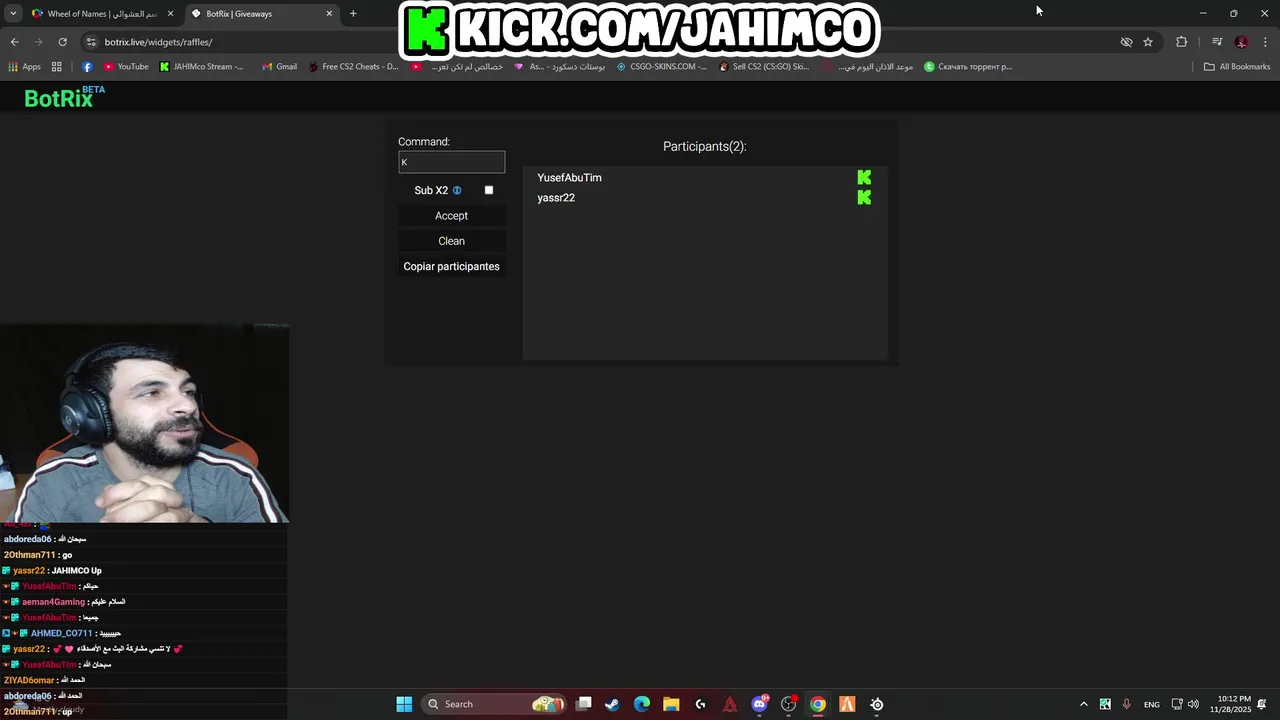Image resolution: width=1280 pixels, height=720 pixels.
Task: Click the taskbar Search box
Action: pyautogui.click(x=494, y=704)
